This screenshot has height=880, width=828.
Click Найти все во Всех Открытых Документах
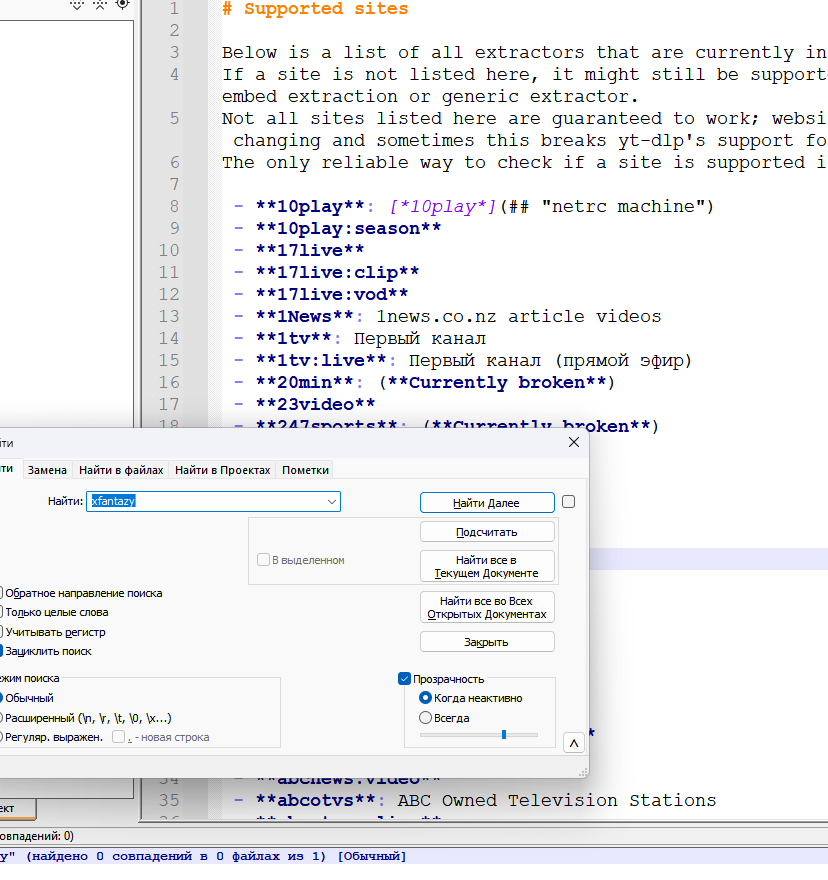coord(487,607)
